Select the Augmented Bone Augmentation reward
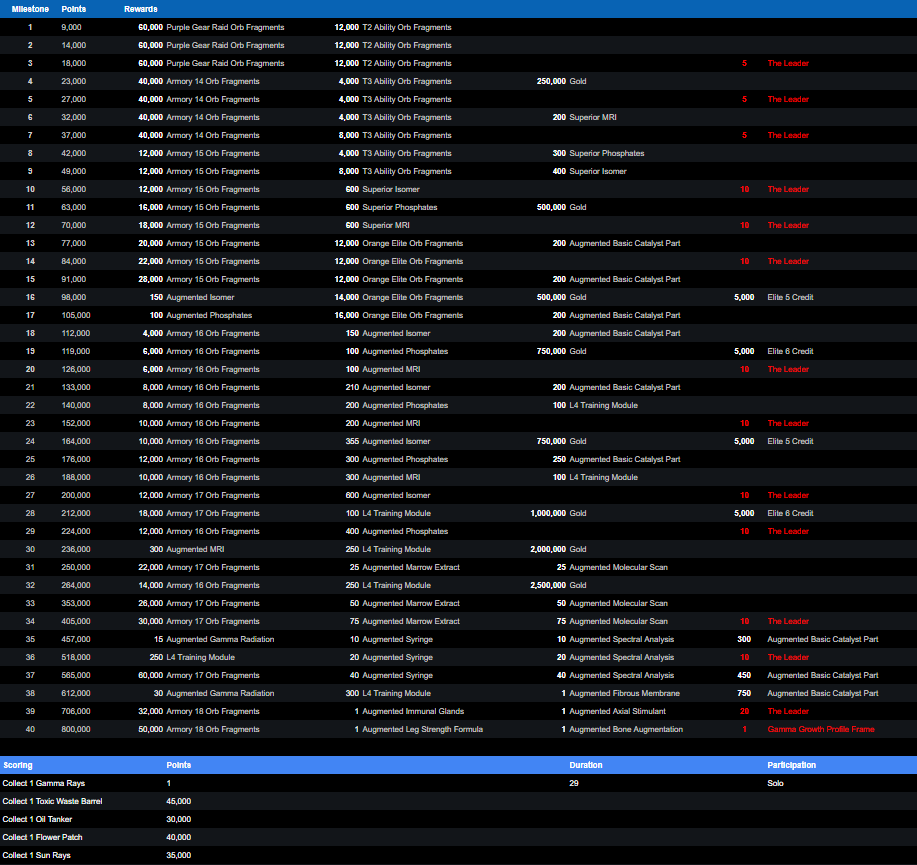917x865 pixels. [626, 730]
